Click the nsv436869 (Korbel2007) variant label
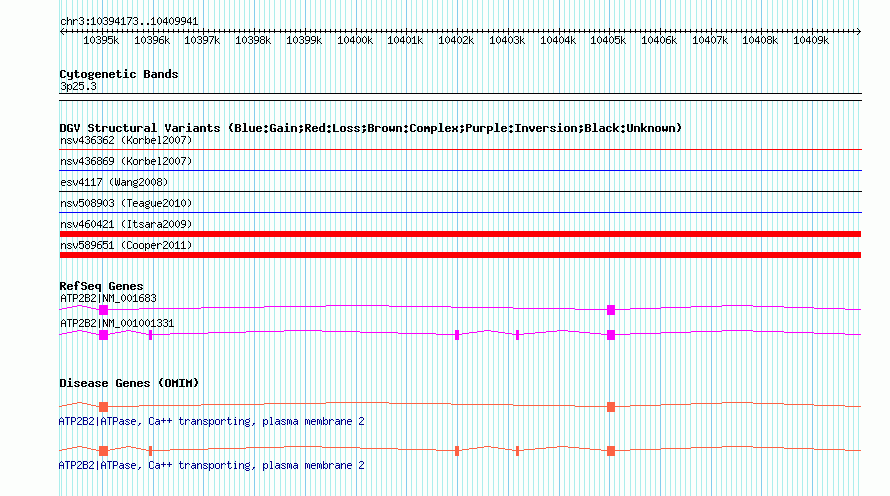 coord(126,161)
